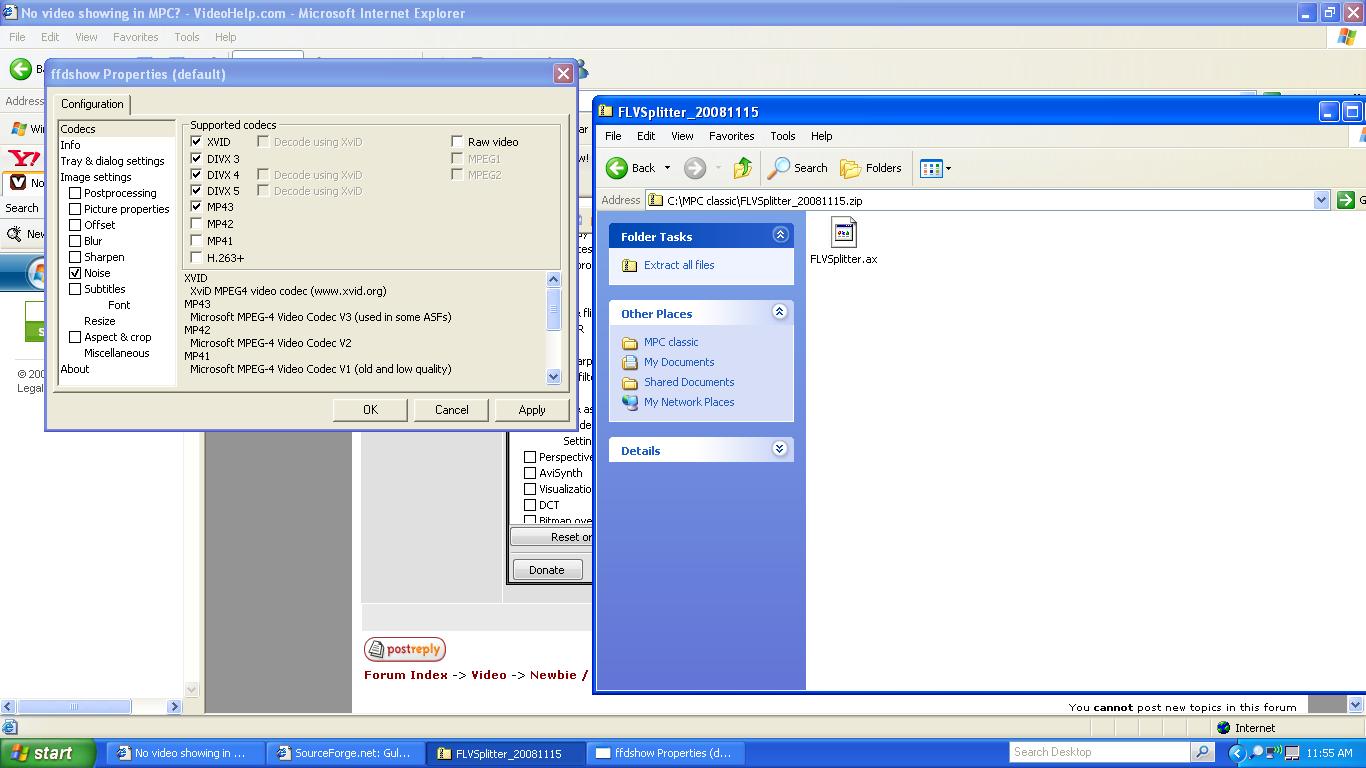
Task: Click codec description list scroll-down arrow
Action: coord(554,377)
